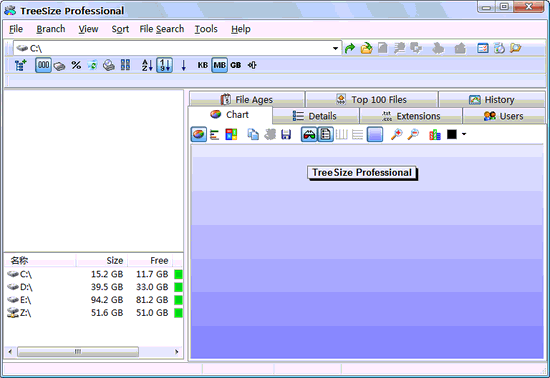Click the zoom out magnifier icon
Viewport: 550px width, 378px height.
tap(413, 134)
